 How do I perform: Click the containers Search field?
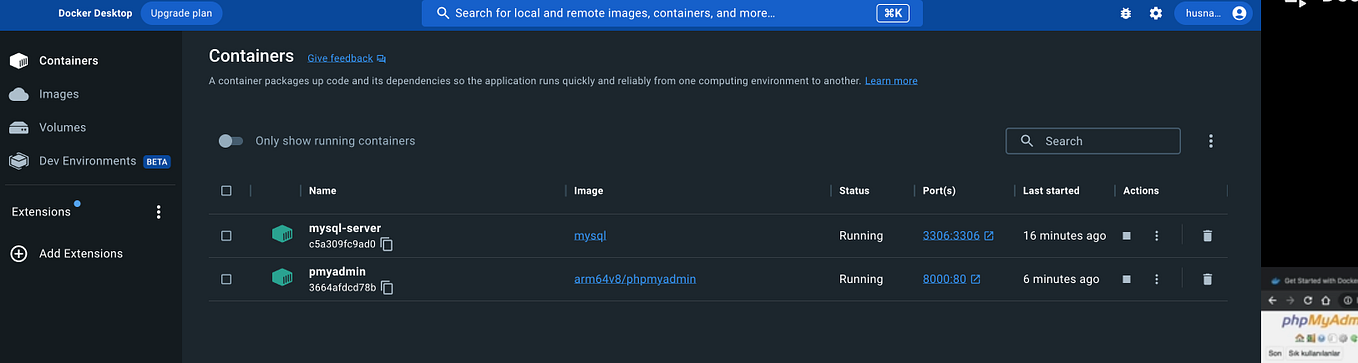1093,141
